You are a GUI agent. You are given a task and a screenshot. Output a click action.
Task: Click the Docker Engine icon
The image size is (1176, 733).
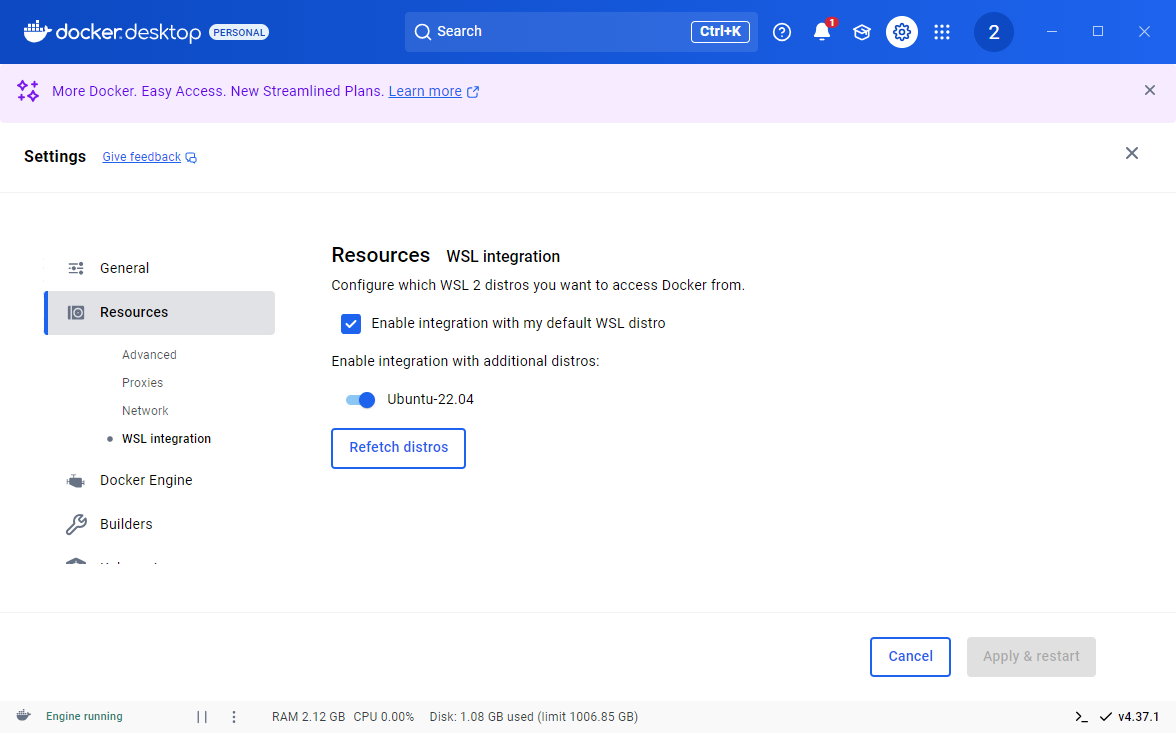[76, 481]
